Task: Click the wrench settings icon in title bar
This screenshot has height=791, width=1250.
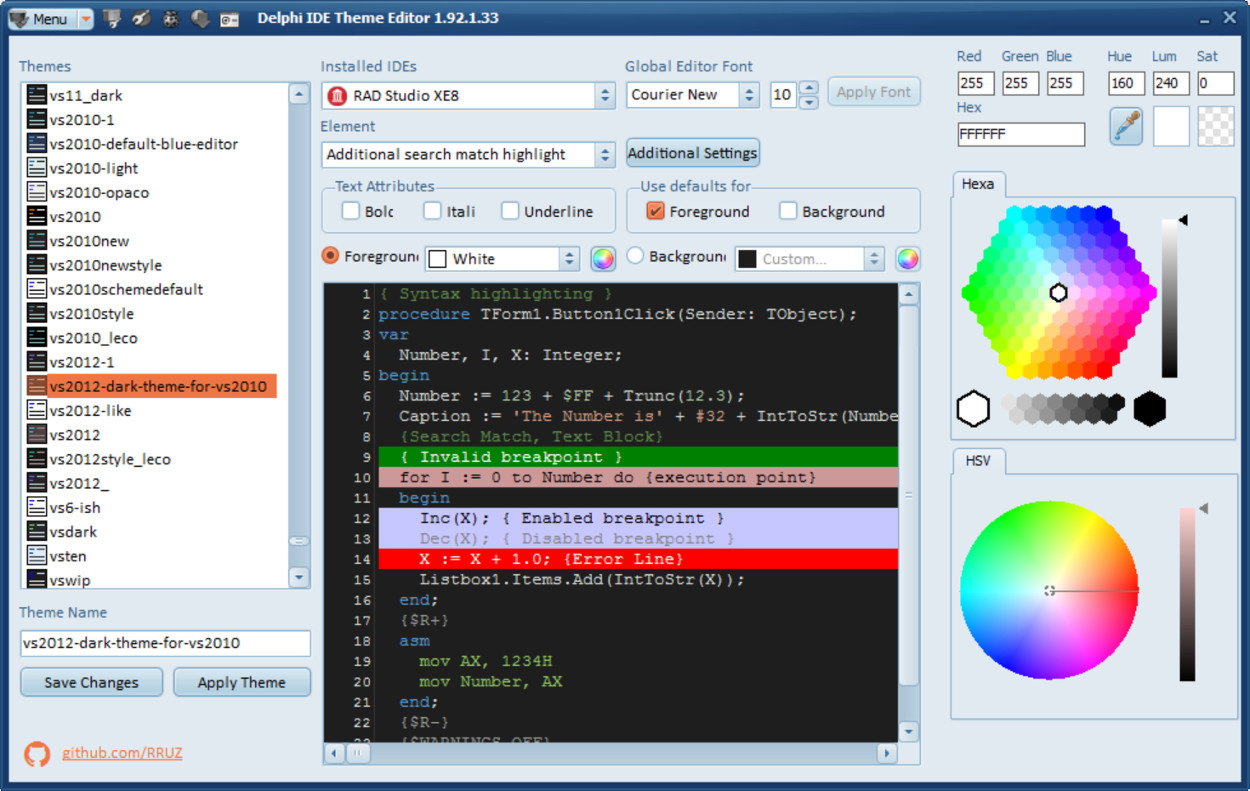Action: pyautogui.click(x=142, y=18)
